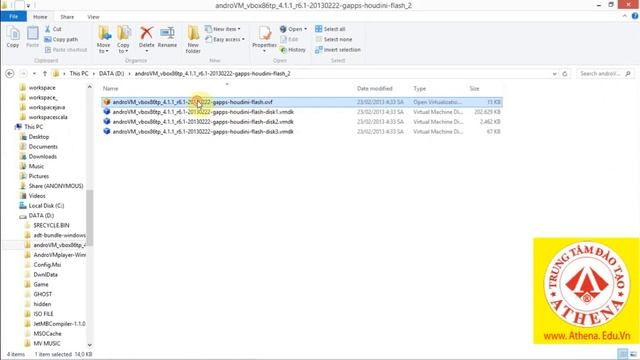This screenshot has width=640, height=360.
Task: Click the Forward navigation arrow
Action: 23,73
